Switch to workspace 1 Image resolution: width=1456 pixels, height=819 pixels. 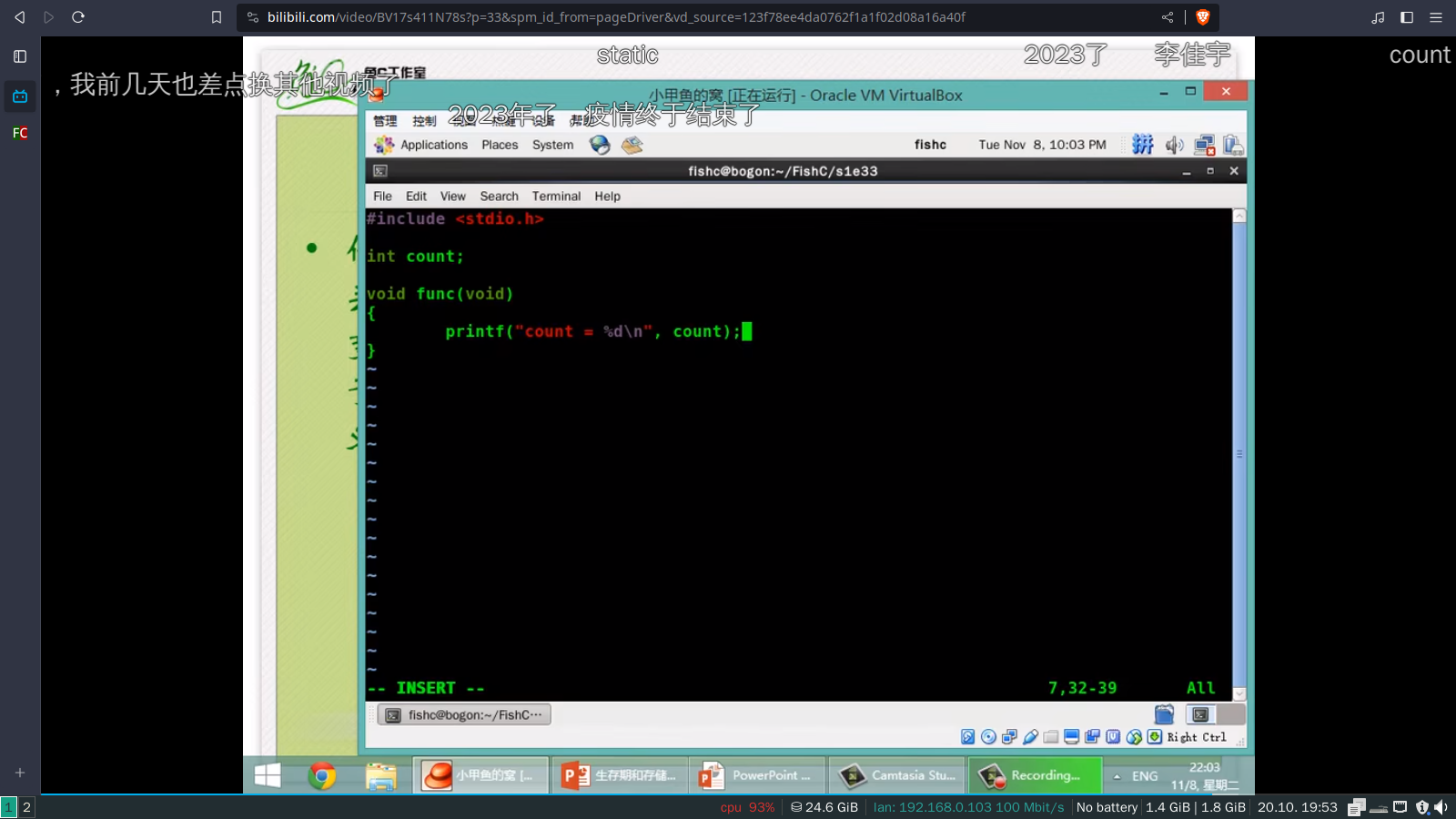tap(8, 806)
